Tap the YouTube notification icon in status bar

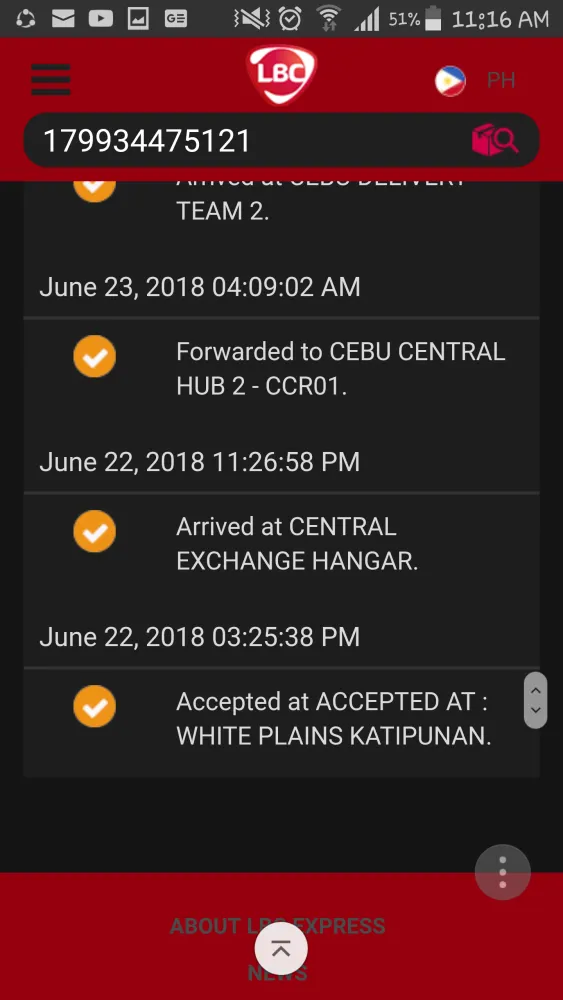click(x=101, y=19)
